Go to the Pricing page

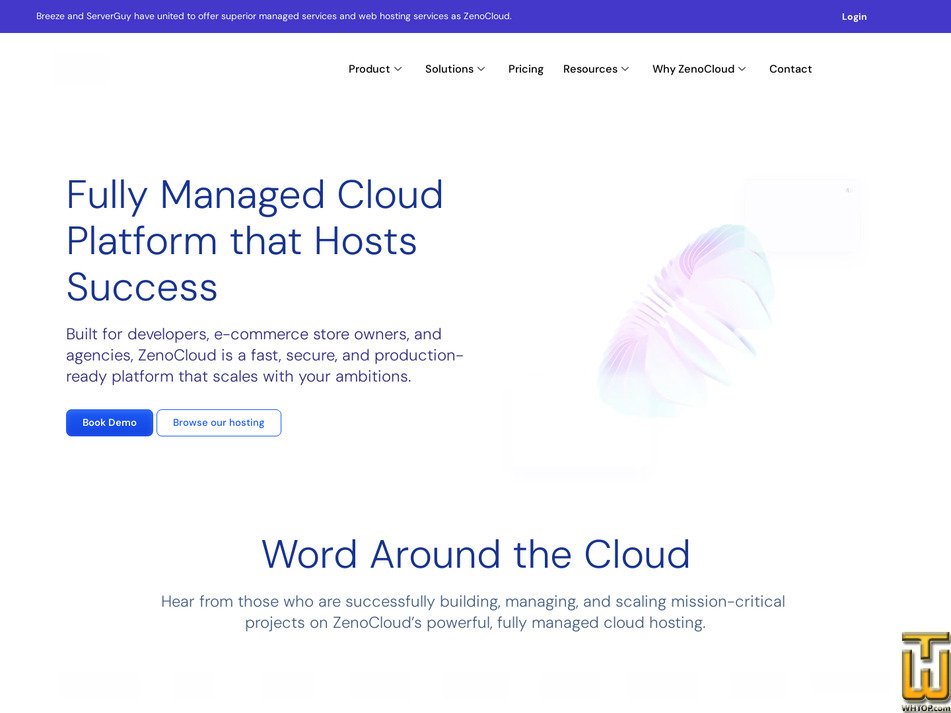coord(525,69)
